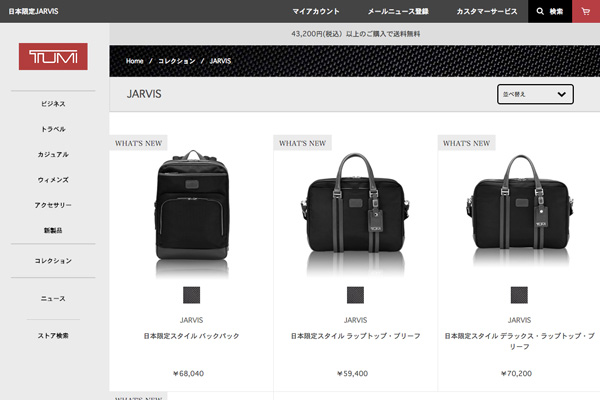Image resolution: width=600 pixels, height=400 pixels.
Task: Click the TUMI logo
Action: coord(53,57)
